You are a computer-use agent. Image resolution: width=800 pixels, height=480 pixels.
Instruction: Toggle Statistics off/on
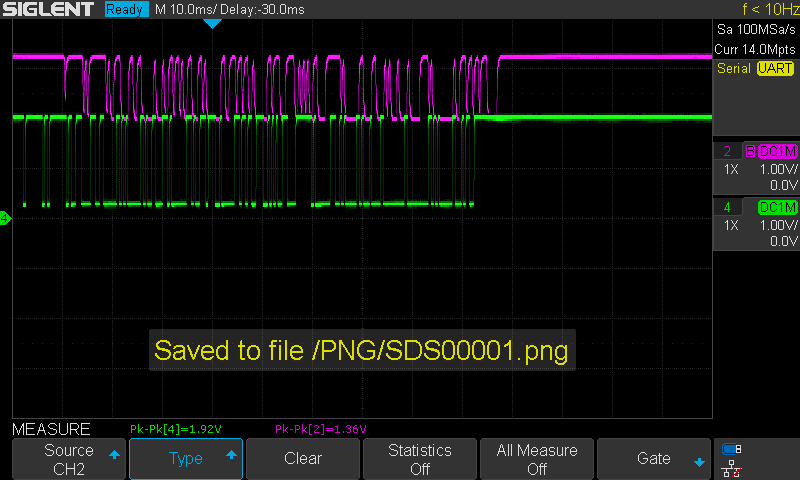pyautogui.click(x=420, y=459)
